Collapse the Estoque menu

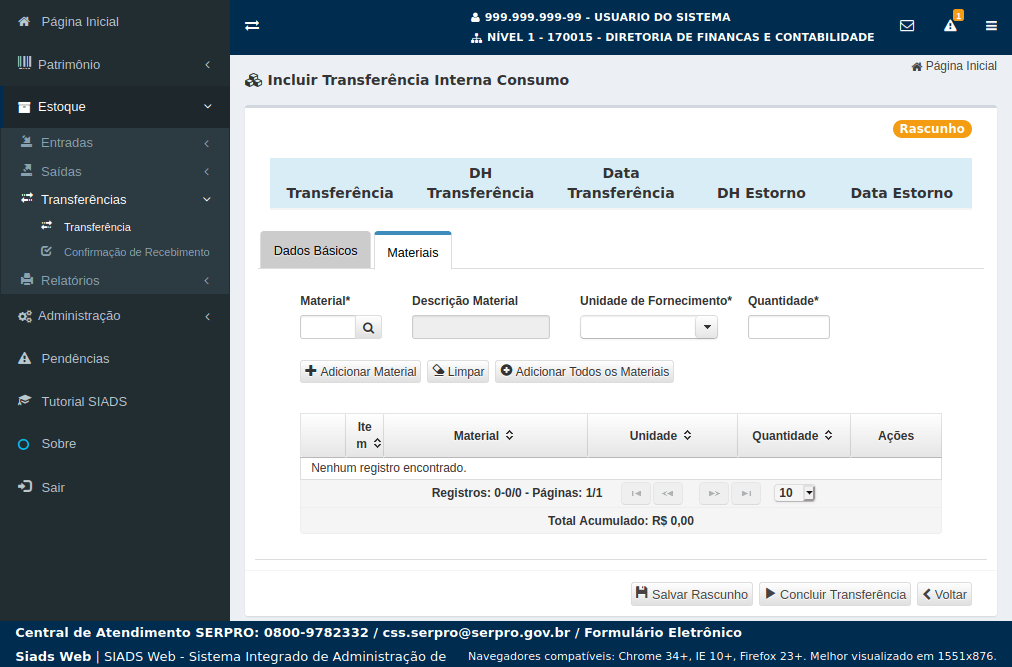(x=115, y=107)
